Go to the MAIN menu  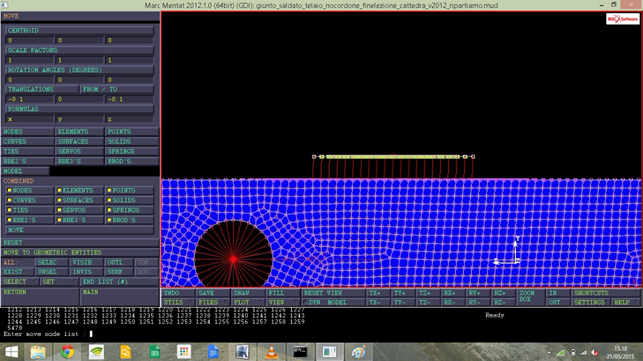click(x=119, y=296)
